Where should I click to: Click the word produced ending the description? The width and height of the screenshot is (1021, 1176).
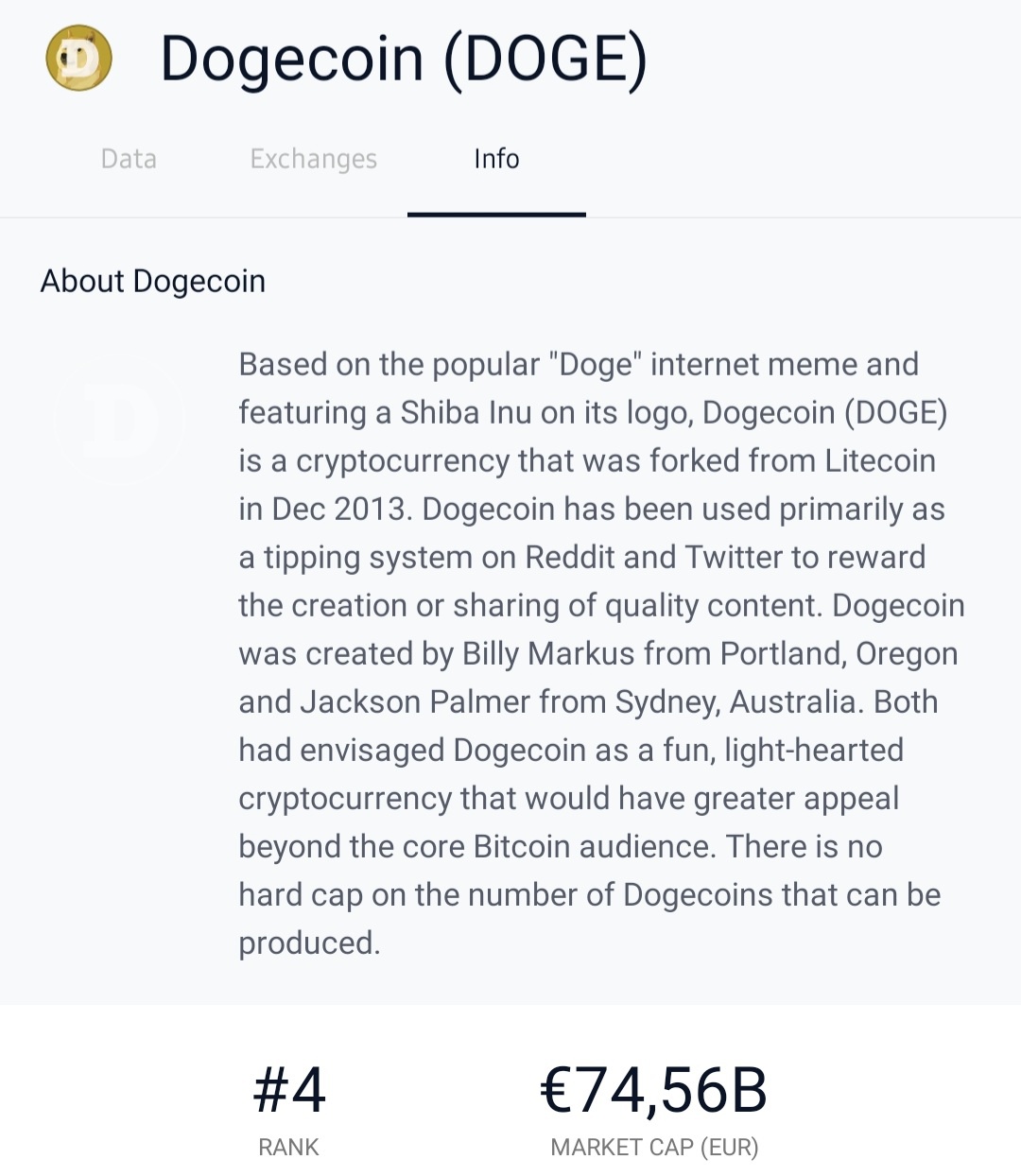(308, 943)
